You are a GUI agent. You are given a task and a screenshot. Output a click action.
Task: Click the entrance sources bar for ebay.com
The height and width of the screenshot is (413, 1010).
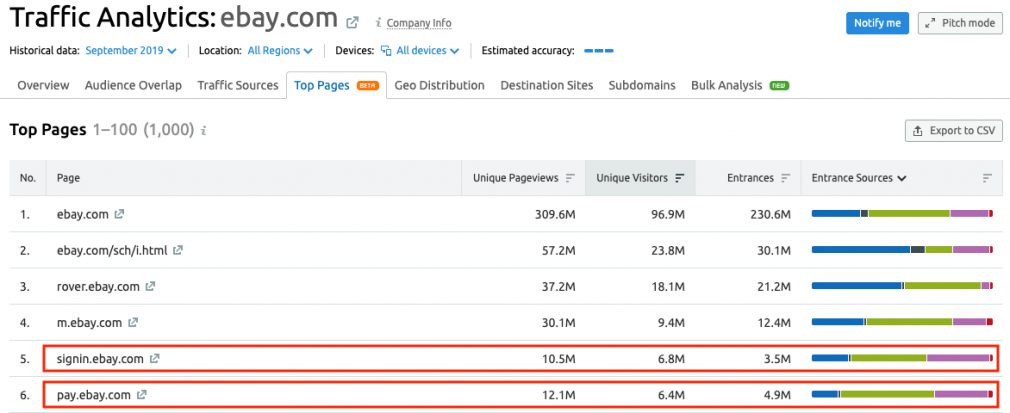point(902,213)
